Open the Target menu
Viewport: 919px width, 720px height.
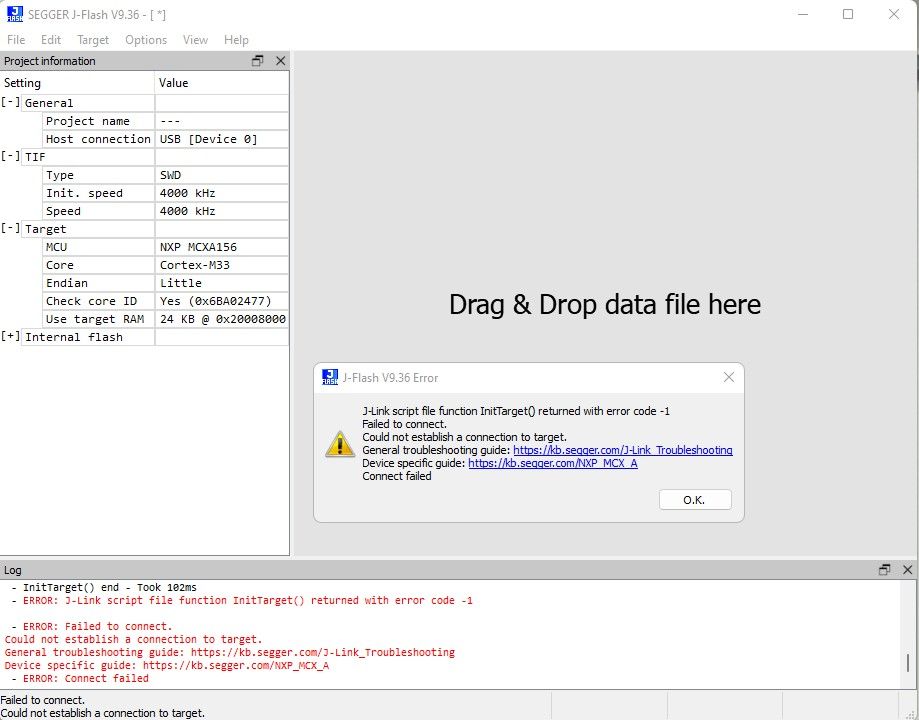pyautogui.click(x=93, y=40)
